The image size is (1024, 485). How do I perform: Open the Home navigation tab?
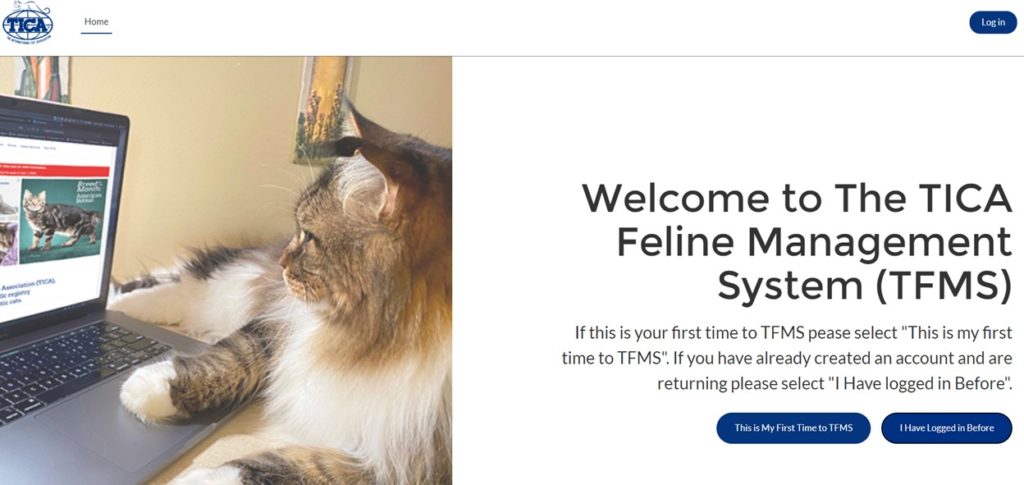tap(96, 22)
